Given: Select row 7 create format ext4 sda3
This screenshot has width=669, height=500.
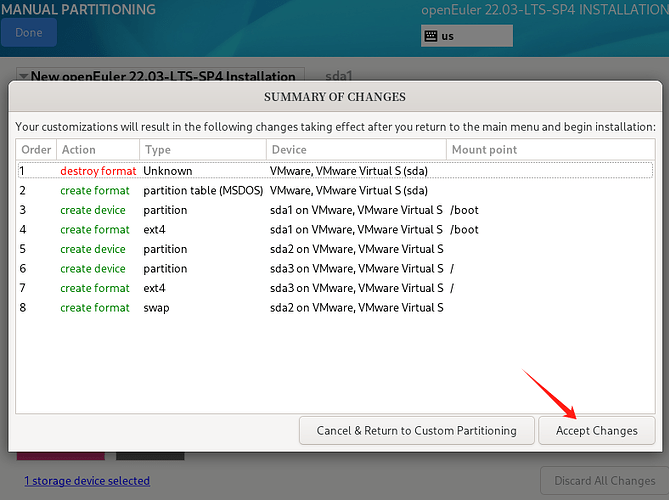Looking at the screenshot, I should 335,288.
